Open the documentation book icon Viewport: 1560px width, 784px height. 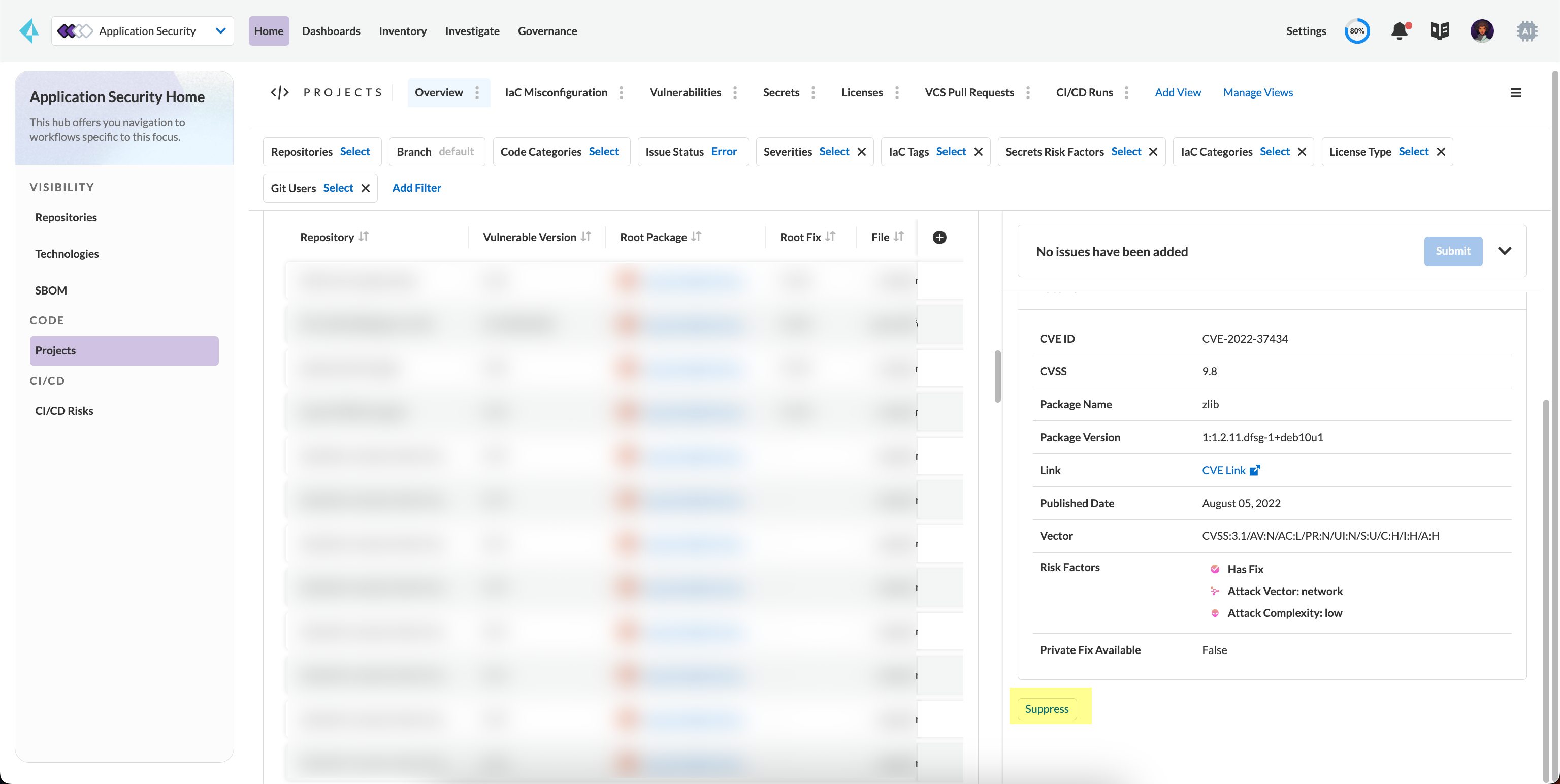(x=1440, y=31)
